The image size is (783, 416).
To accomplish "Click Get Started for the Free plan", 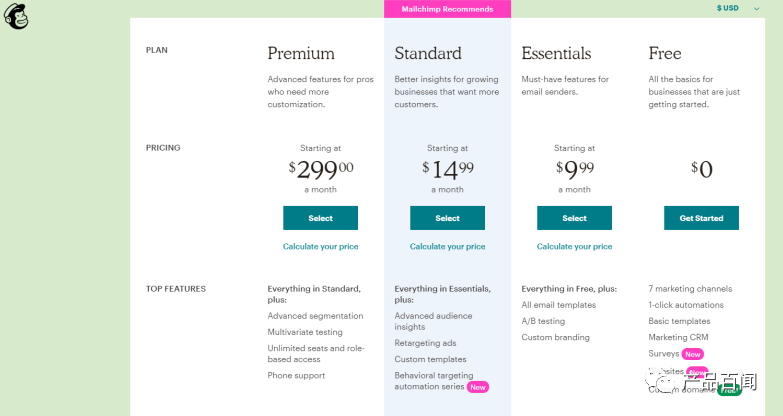I will click(x=701, y=218).
